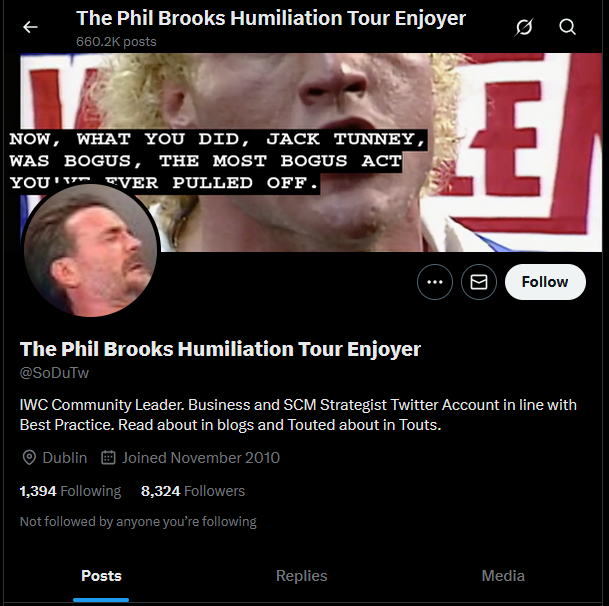Click the IWC Community Leader bio text
The image size is (609, 606).
click(298, 415)
